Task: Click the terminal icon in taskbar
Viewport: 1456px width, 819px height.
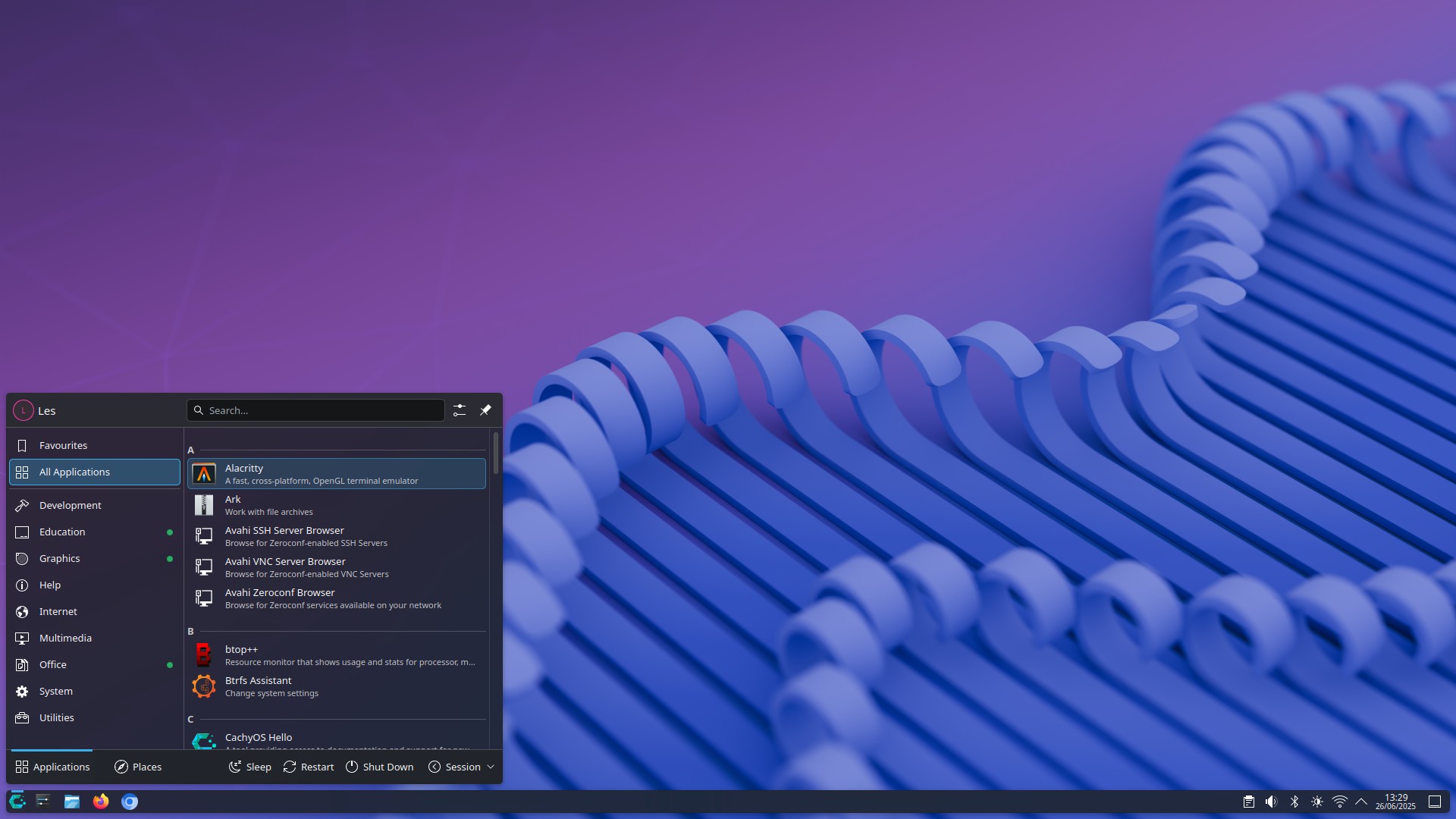Action: click(x=43, y=802)
